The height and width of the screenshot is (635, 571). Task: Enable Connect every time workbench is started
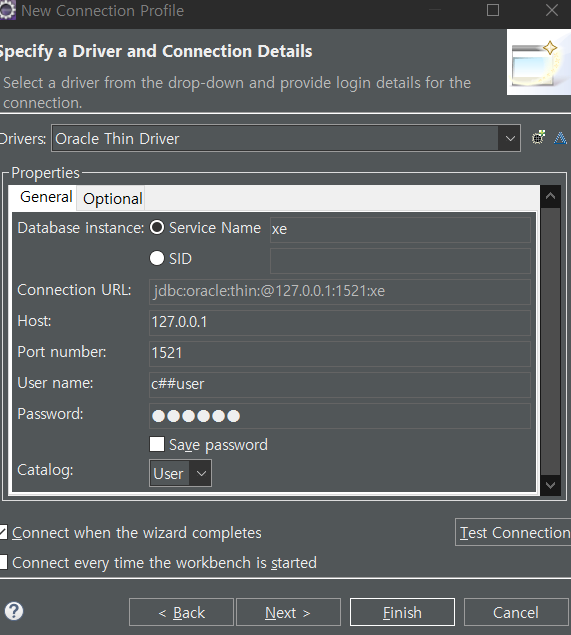(3, 562)
